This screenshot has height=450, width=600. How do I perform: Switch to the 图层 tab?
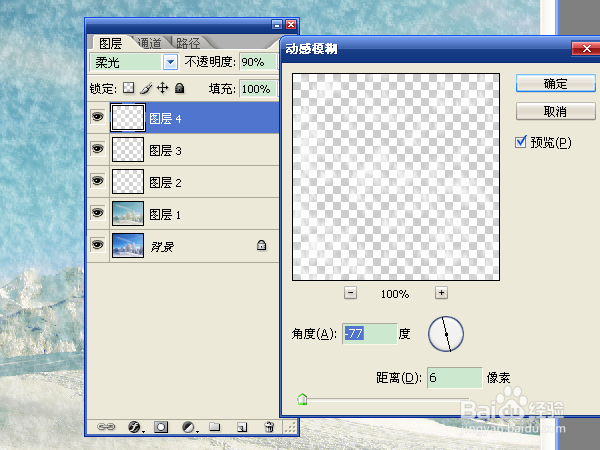[x=110, y=43]
